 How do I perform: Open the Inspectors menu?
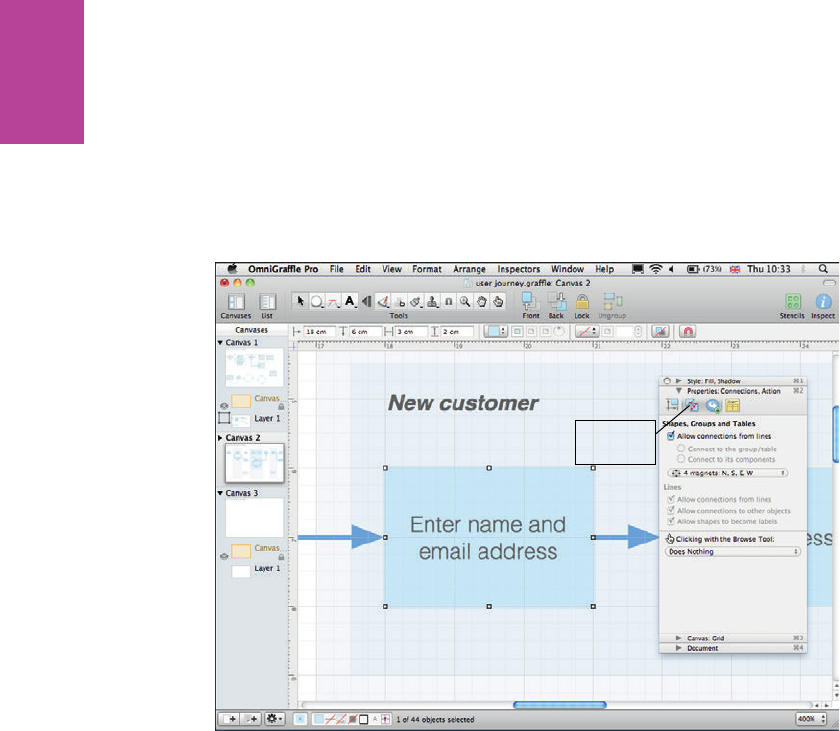[x=519, y=269]
